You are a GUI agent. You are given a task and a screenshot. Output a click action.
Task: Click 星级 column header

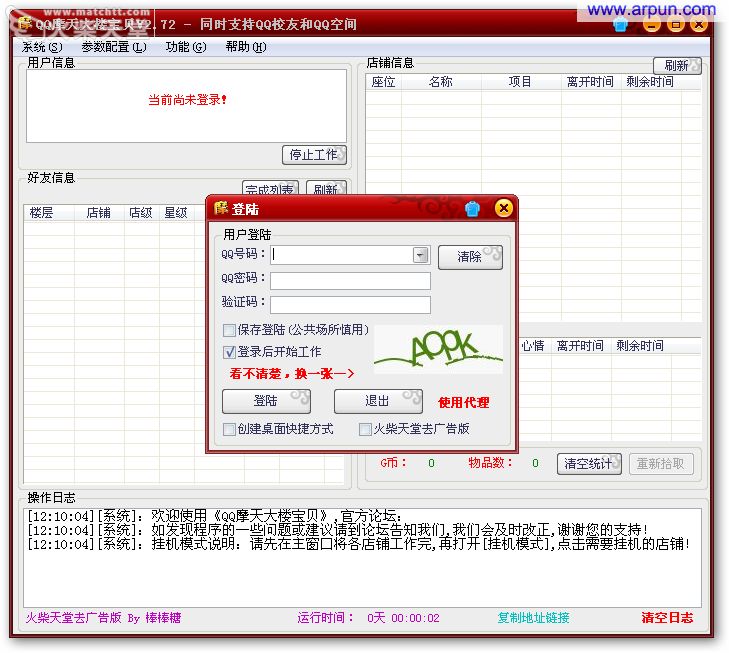point(176,213)
